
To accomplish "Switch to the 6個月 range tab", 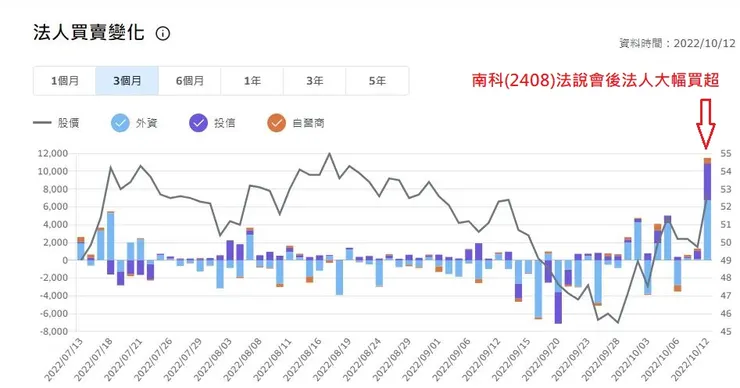I will tap(190, 81).
